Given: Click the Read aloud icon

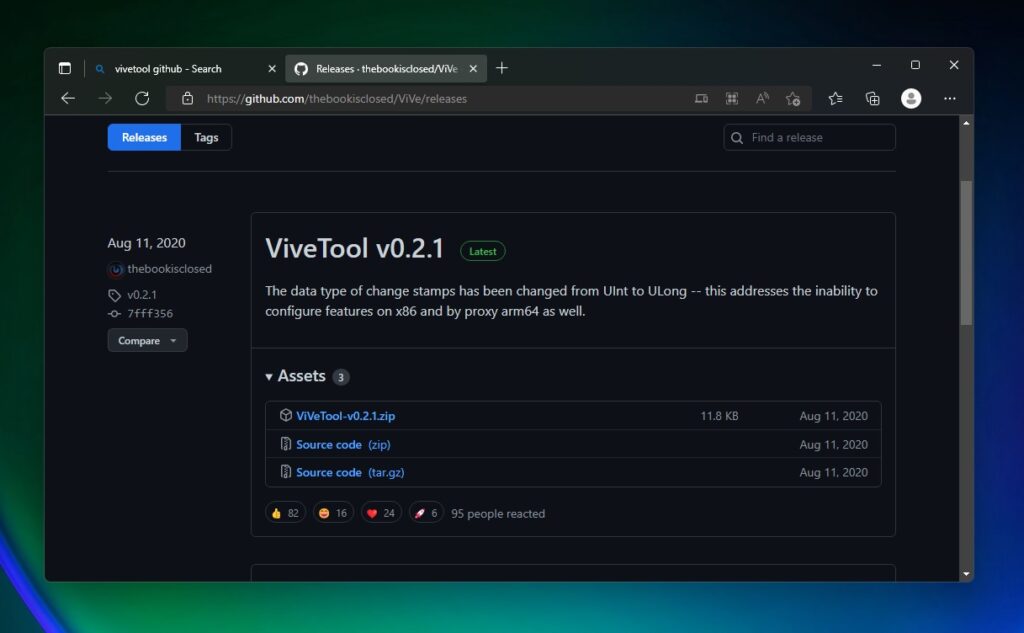Looking at the screenshot, I should [x=762, y=98].
